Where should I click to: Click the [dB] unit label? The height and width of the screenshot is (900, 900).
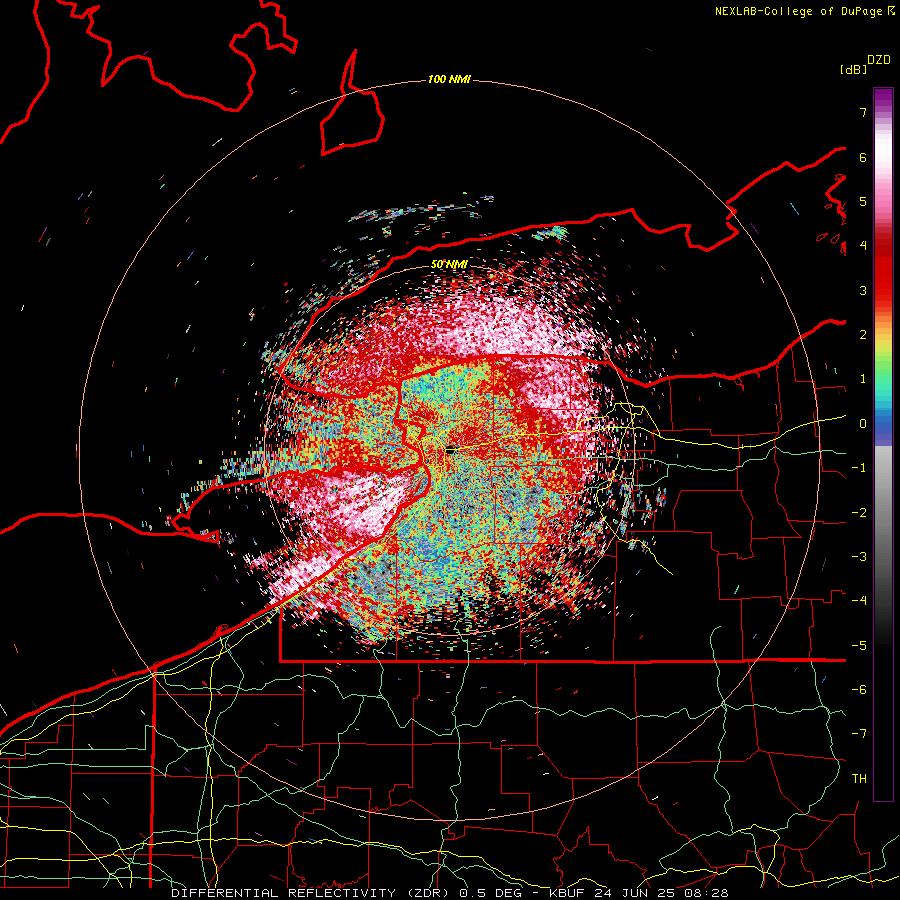click(x=853, y=70)
